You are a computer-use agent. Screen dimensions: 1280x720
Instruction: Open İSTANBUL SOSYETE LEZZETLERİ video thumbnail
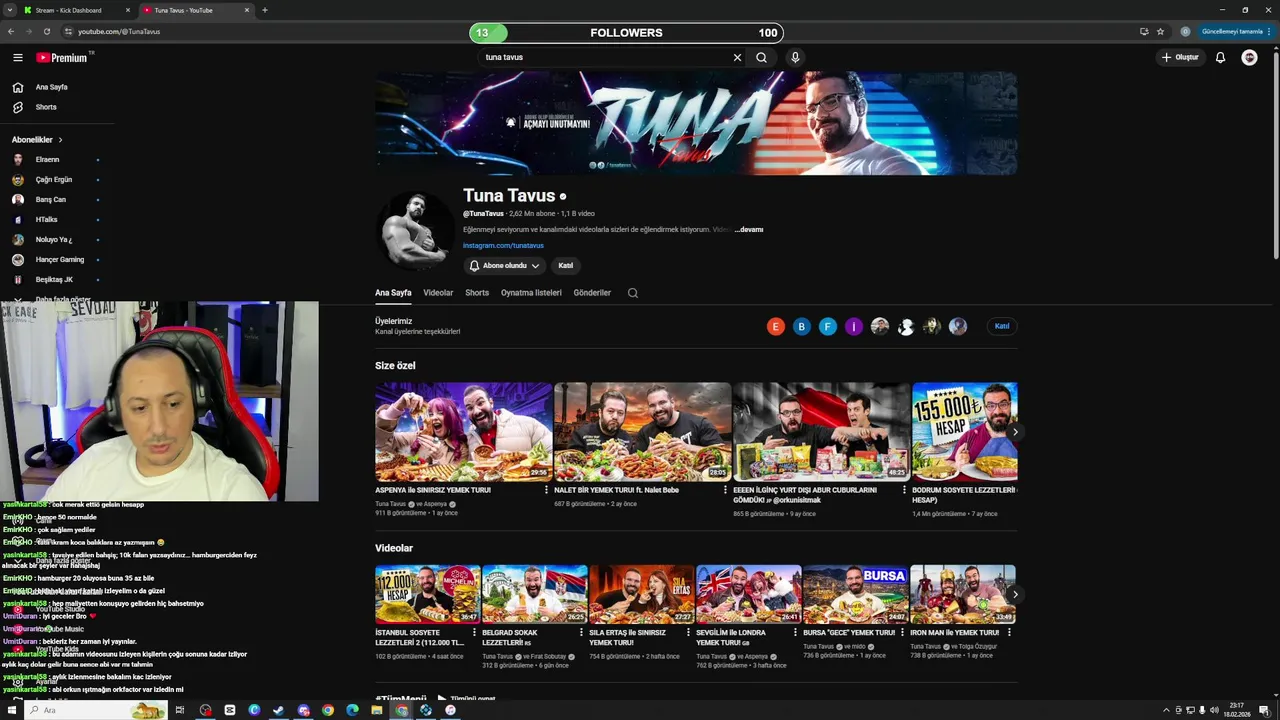[x=428, y=594]
